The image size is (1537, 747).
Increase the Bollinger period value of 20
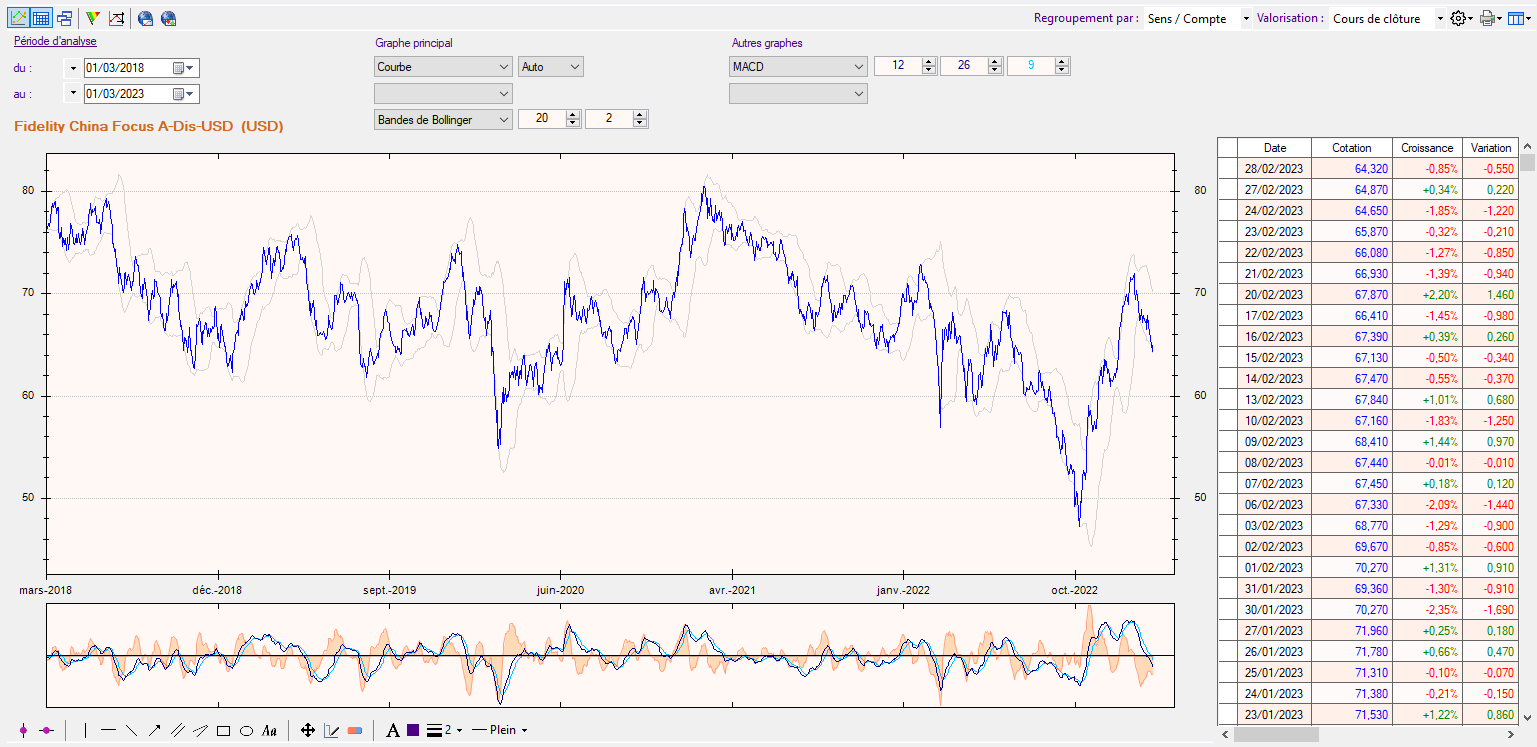(x=573, y=115)
